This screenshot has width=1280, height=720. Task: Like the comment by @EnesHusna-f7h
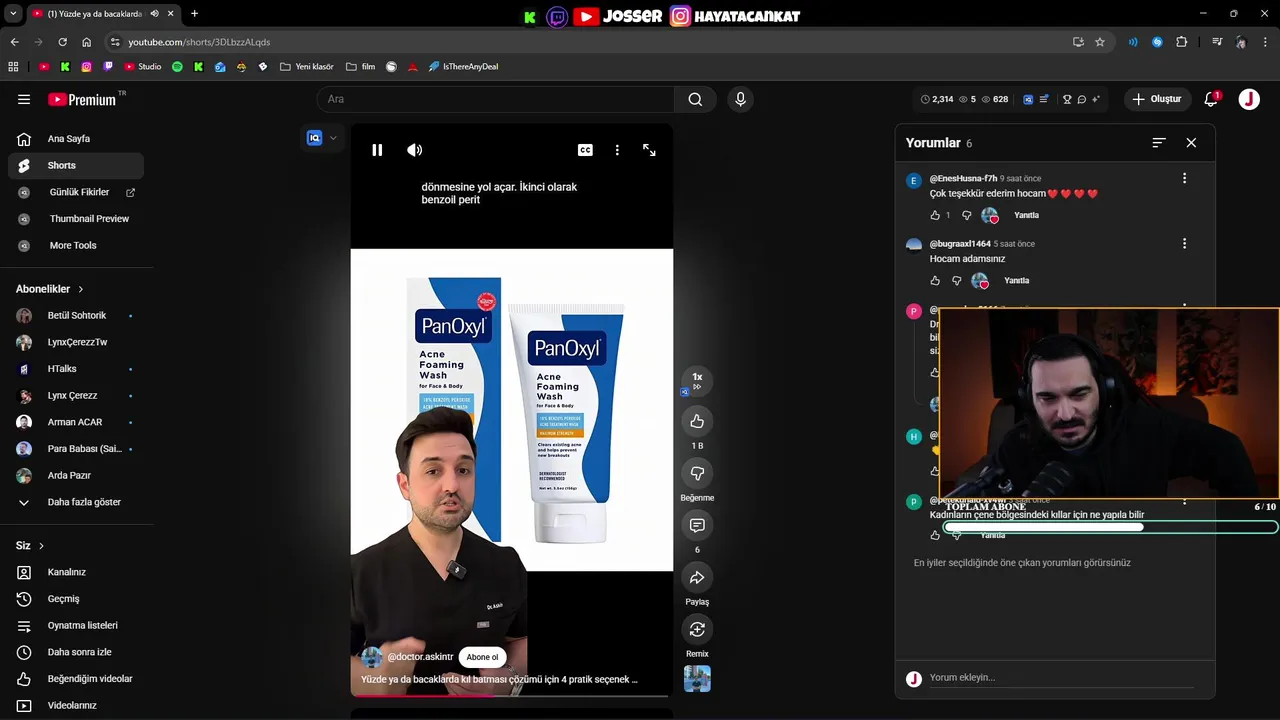click(935, 215)
